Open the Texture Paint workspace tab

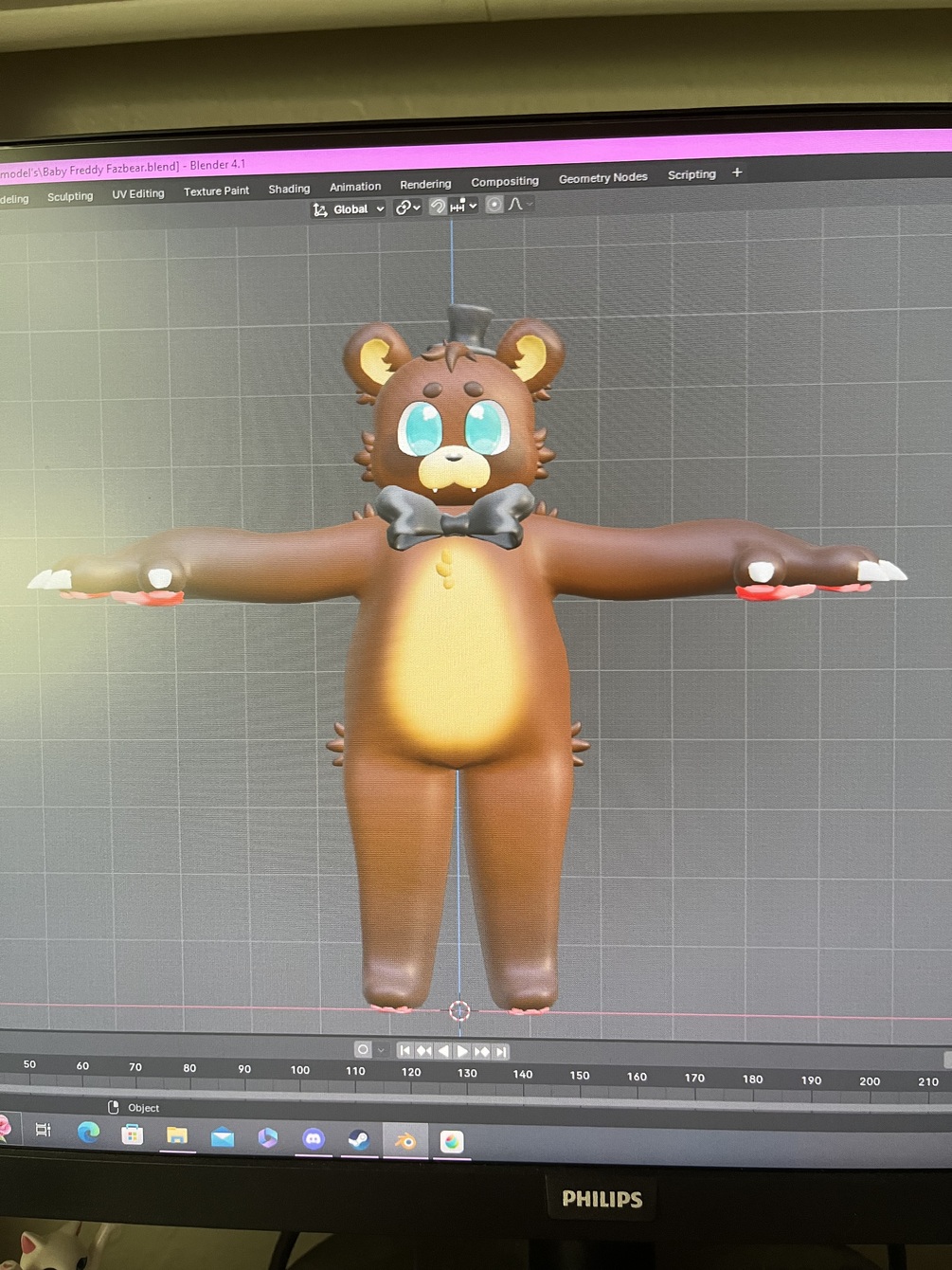click(216, 190)
